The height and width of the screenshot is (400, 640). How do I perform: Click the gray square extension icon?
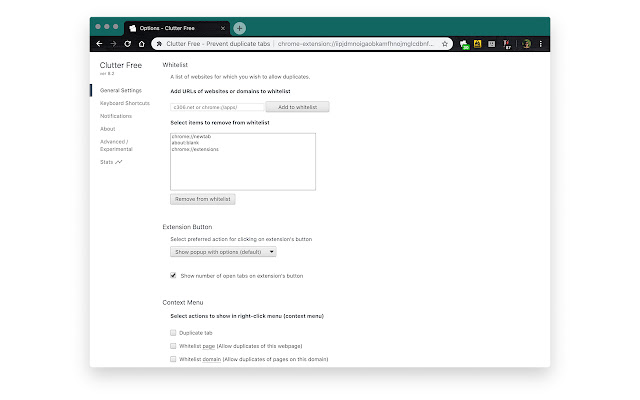pyautogui.click(x=491, y=44)
